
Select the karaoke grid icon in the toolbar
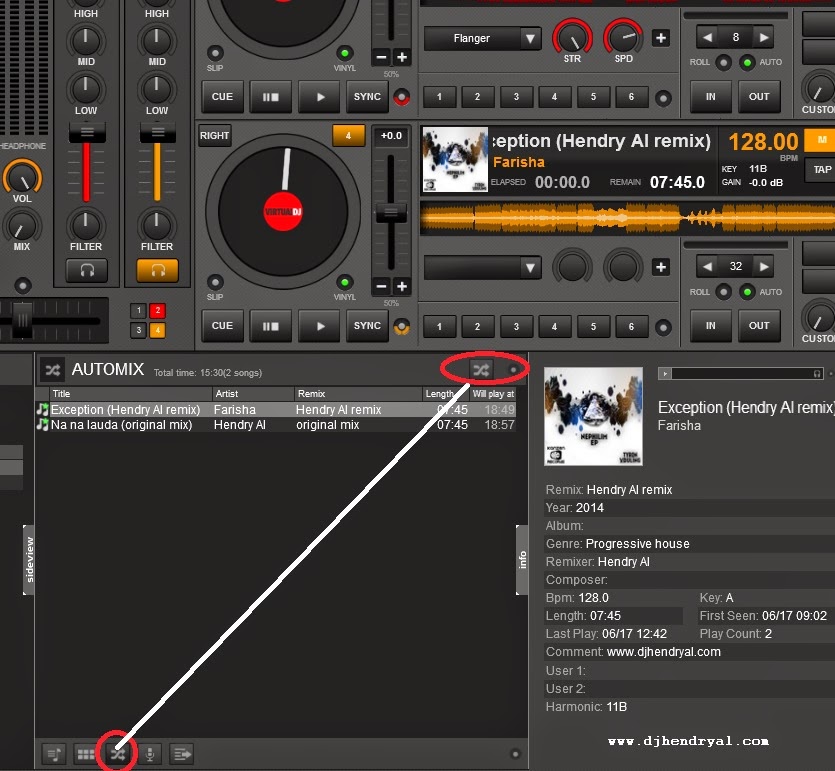pyautogui.click(x=85, y=753)
